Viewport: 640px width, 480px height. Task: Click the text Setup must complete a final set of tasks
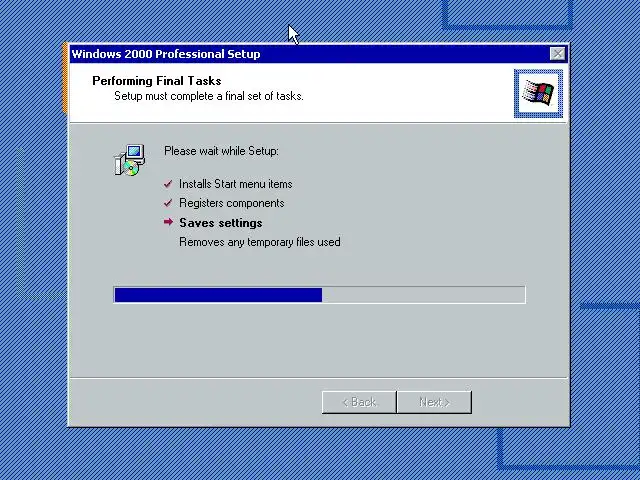[x=209, y=96]
